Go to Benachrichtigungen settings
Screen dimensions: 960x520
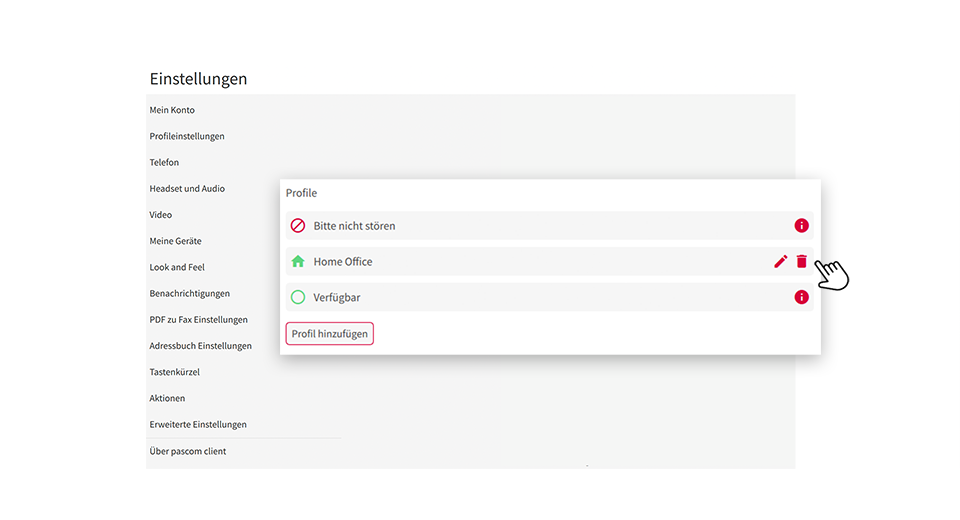pos(190,293)
